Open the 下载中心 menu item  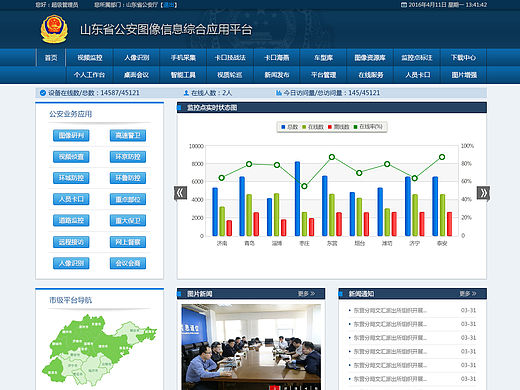[x=464, y=58]
